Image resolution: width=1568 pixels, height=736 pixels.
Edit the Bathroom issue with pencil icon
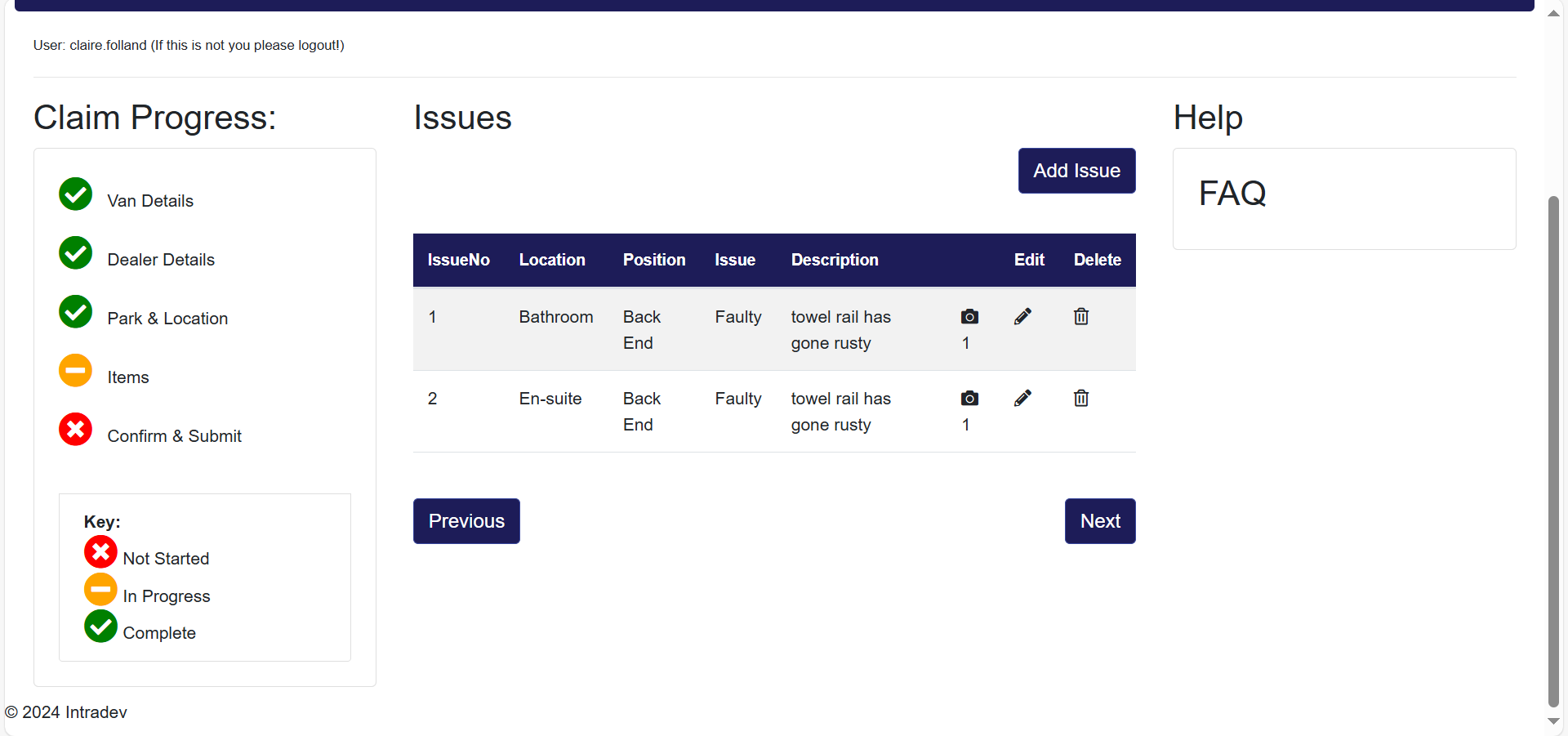[x=1022, y=317]
